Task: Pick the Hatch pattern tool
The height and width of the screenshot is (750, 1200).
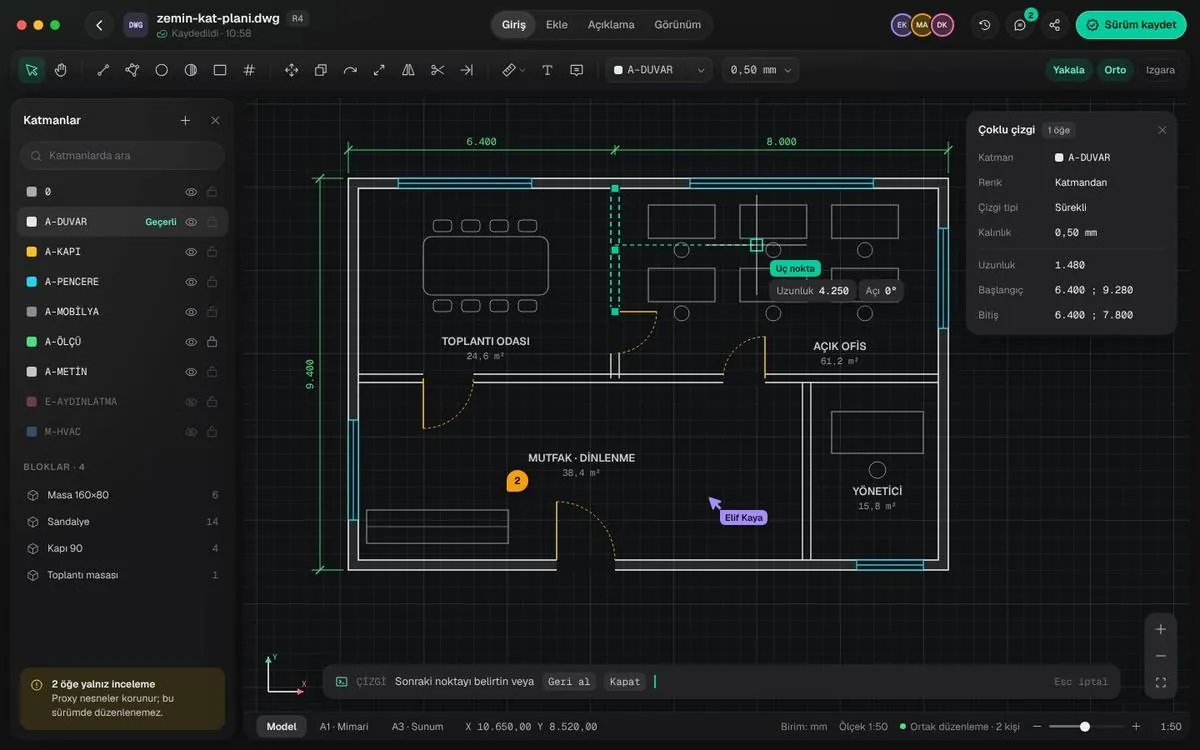Action: [x=249, y=70]
